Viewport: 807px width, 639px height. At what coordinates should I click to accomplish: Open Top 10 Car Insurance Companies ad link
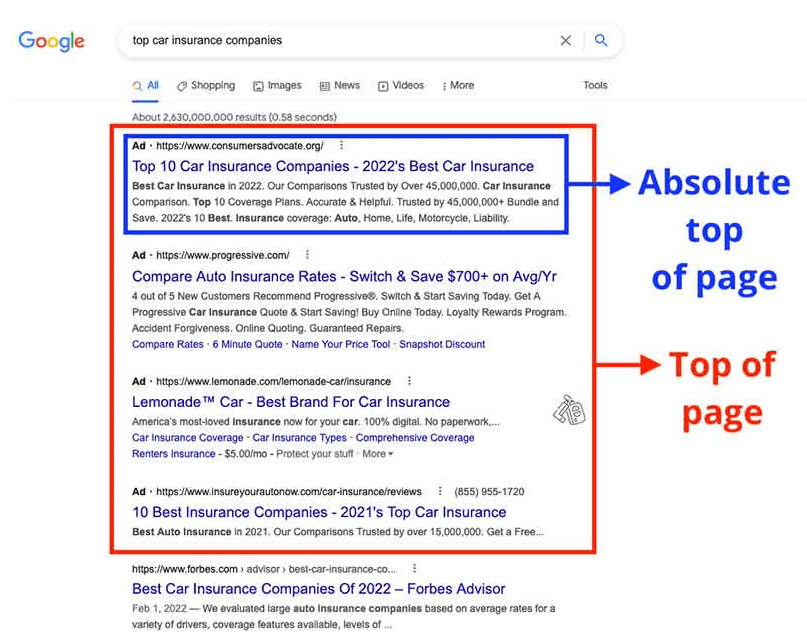point(333,166)
